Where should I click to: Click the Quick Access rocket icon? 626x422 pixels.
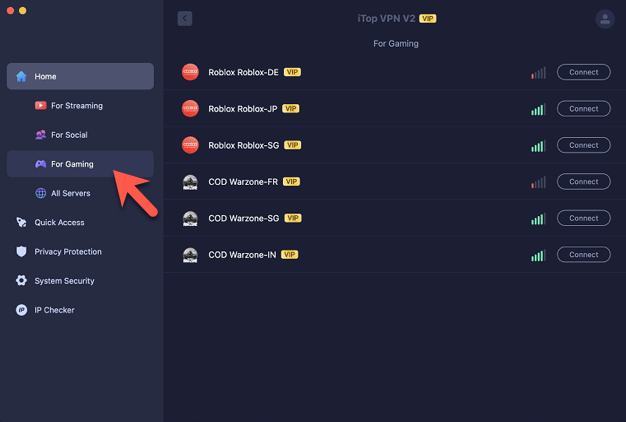click(21, 223)
